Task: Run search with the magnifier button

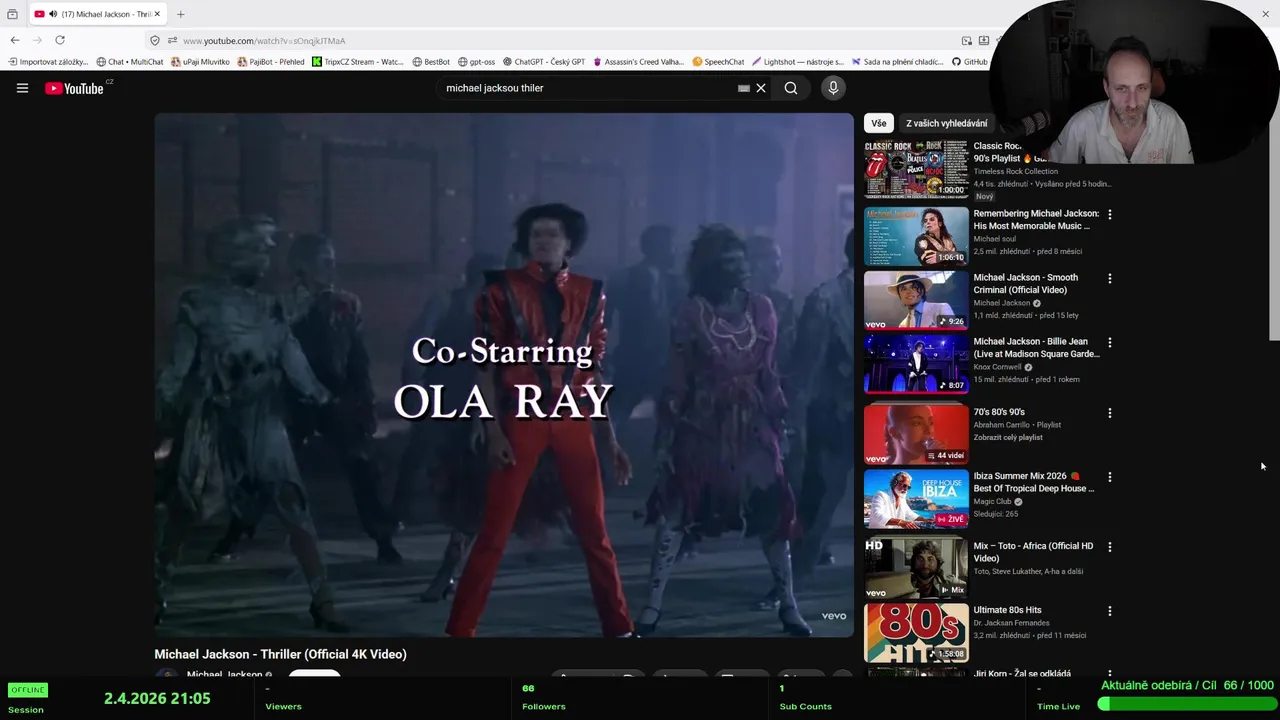Action: click(x=791, y=88)
